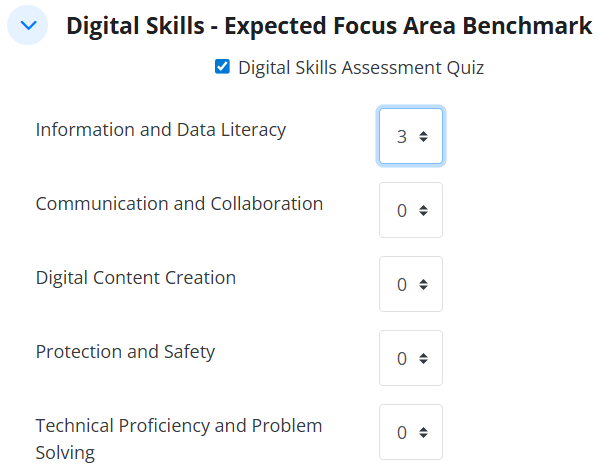Image resolution: width=613 pixels, height=475 pixels.
Task: Click the Expected Focus Area Benchmark heading
Action: tap(329, 26)
